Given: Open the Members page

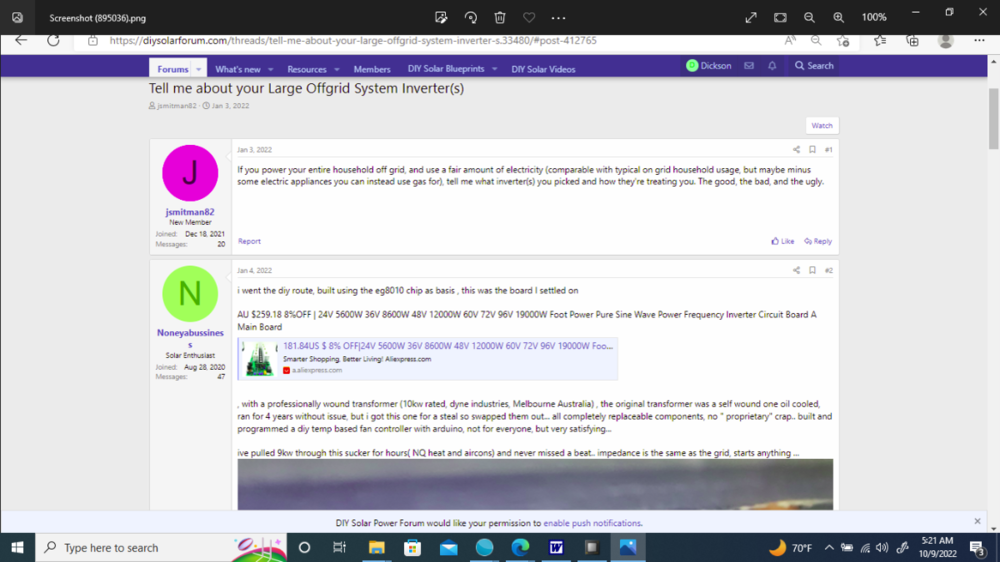Looking at the screenshot, I should coord(372,69).
